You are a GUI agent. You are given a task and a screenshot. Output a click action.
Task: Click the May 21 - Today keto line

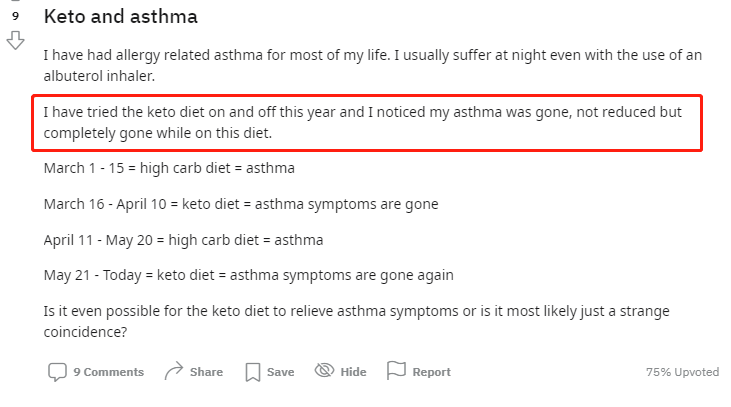point(248,275)
